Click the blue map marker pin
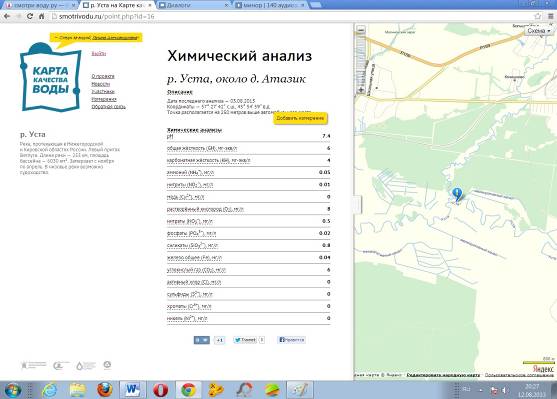Image resolution: width=557 pixels, height=399 pixels. [457, 195]
